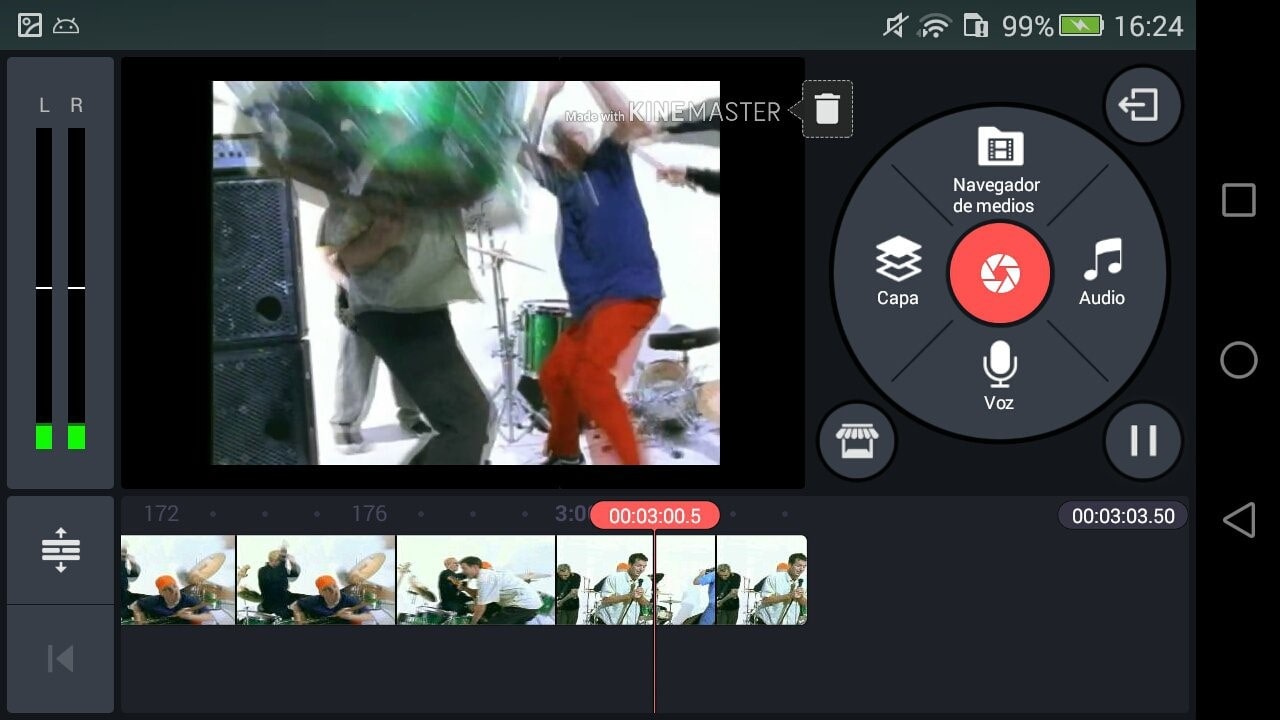Remove the KineMaster watermark with trash icon
1280x720 pixels.
click(x=827, y=109)
